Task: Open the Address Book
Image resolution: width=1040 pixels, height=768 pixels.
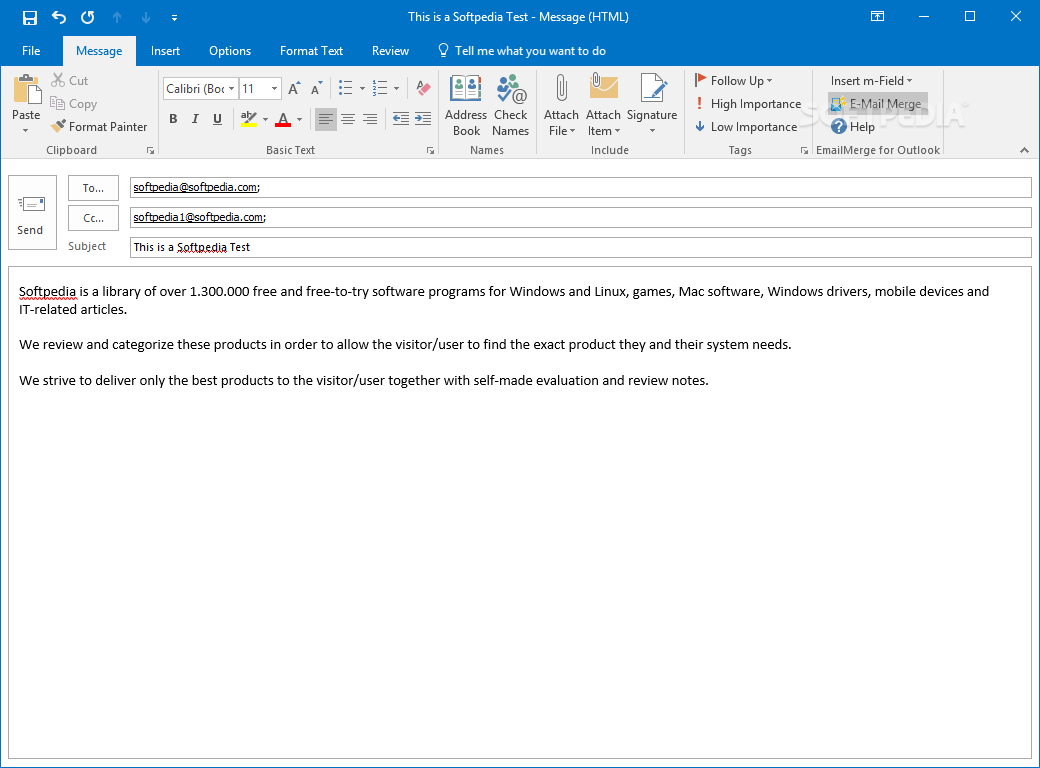Action: [x=466, y=105]
